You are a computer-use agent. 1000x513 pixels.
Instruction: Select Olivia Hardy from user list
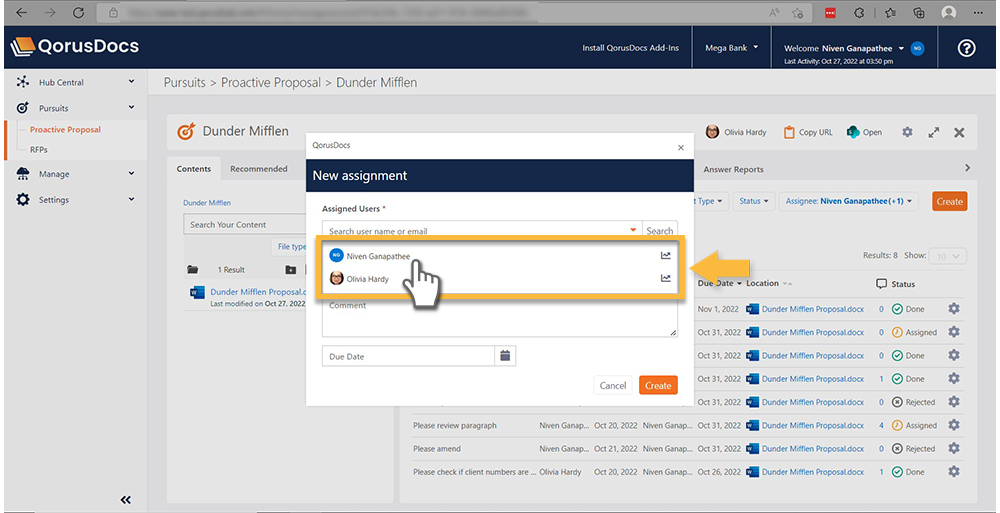[367, 279]
